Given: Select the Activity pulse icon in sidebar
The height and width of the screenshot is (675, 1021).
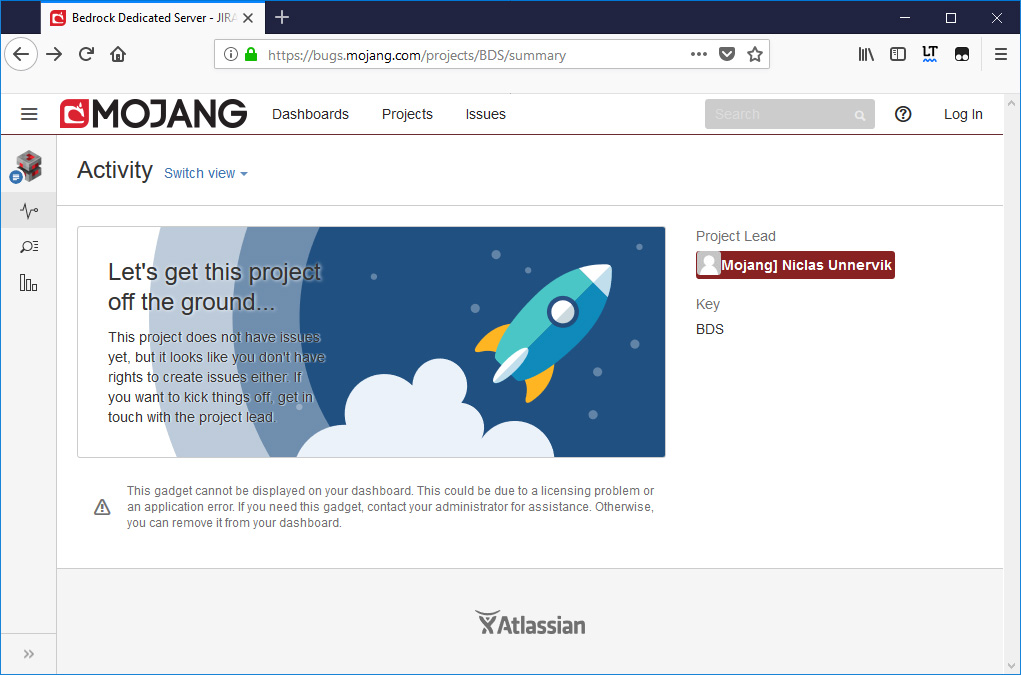Looking at the screenshot, I should 28,210.
